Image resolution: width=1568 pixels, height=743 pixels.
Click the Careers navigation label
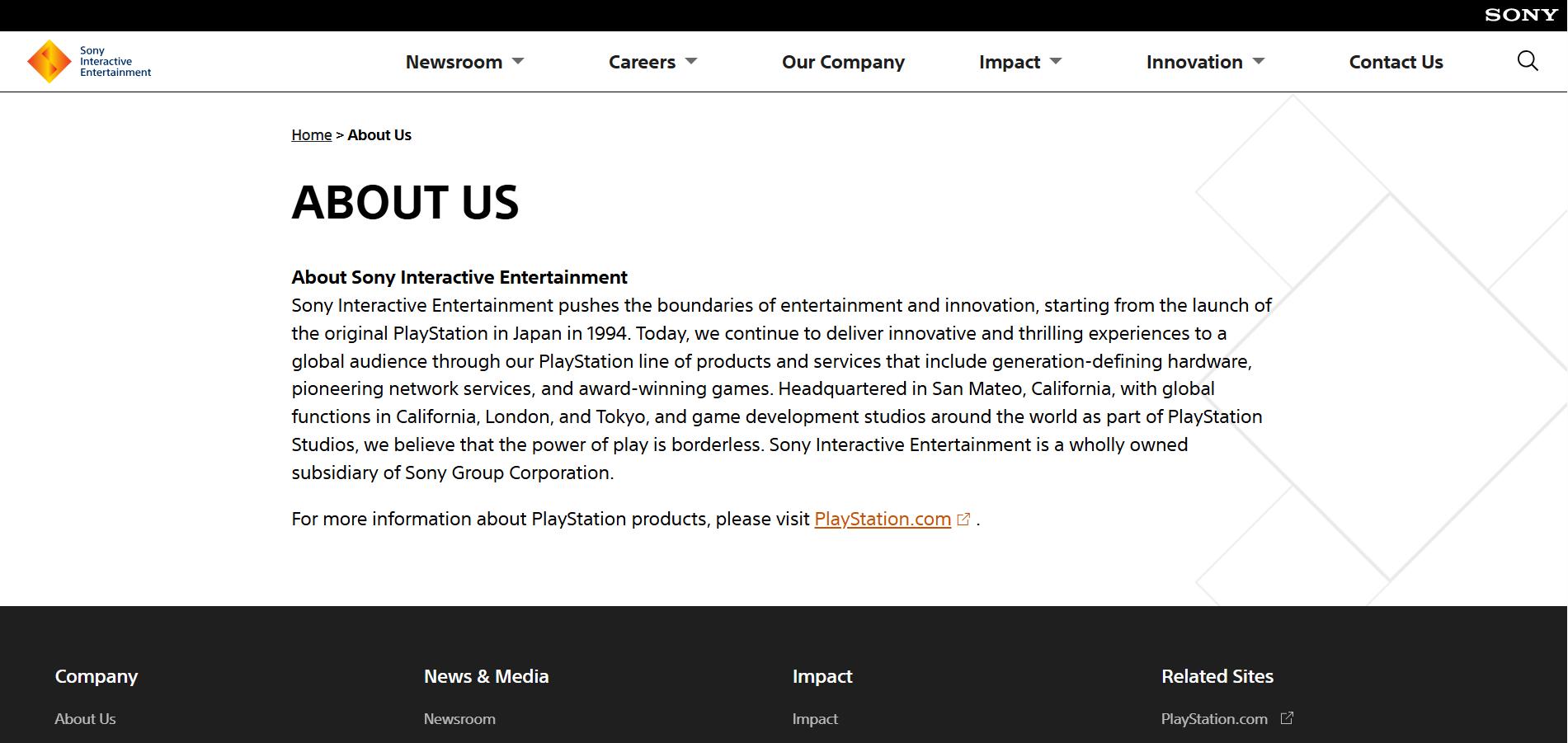[x=642, y=62]
